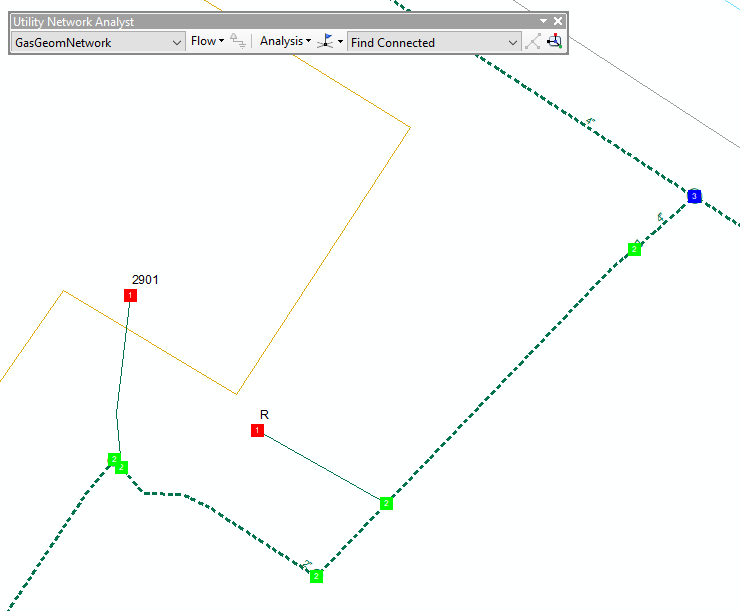Viewport: 740px width, 611px height.
Task: Select the red junction labeled R
Action: tap(257, 430)
